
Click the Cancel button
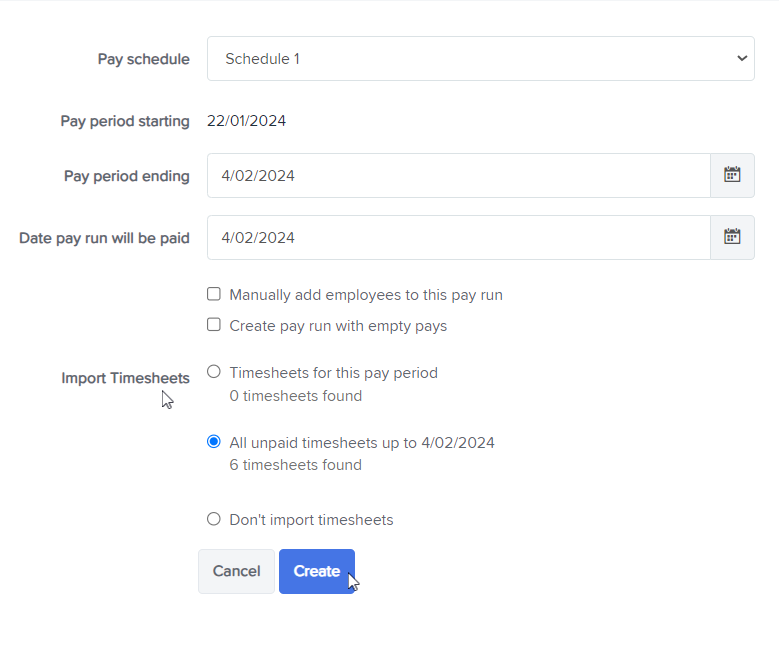point(236,571)
